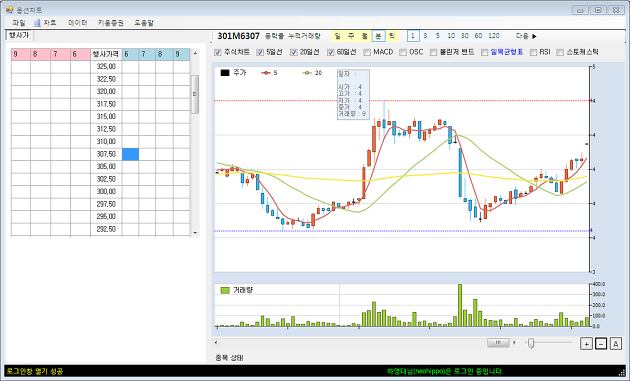Toggle the 60일선 checkbox
This screenshot has height=381, width=630.
click(331, 52)
